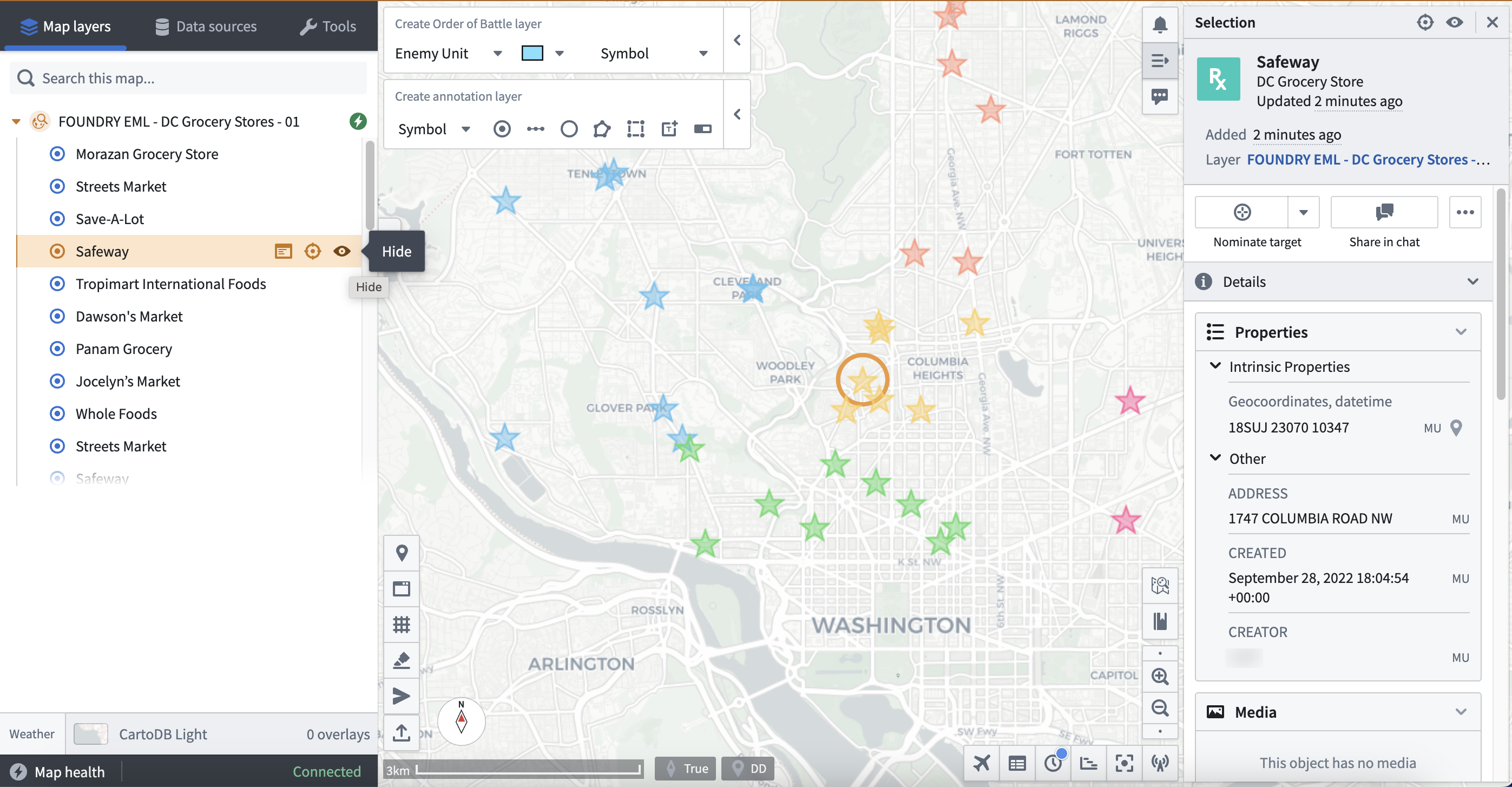The height and width of the screenshot is (787, 1512).
Task: Select the point annotation tool
Action: click(502, 128)
